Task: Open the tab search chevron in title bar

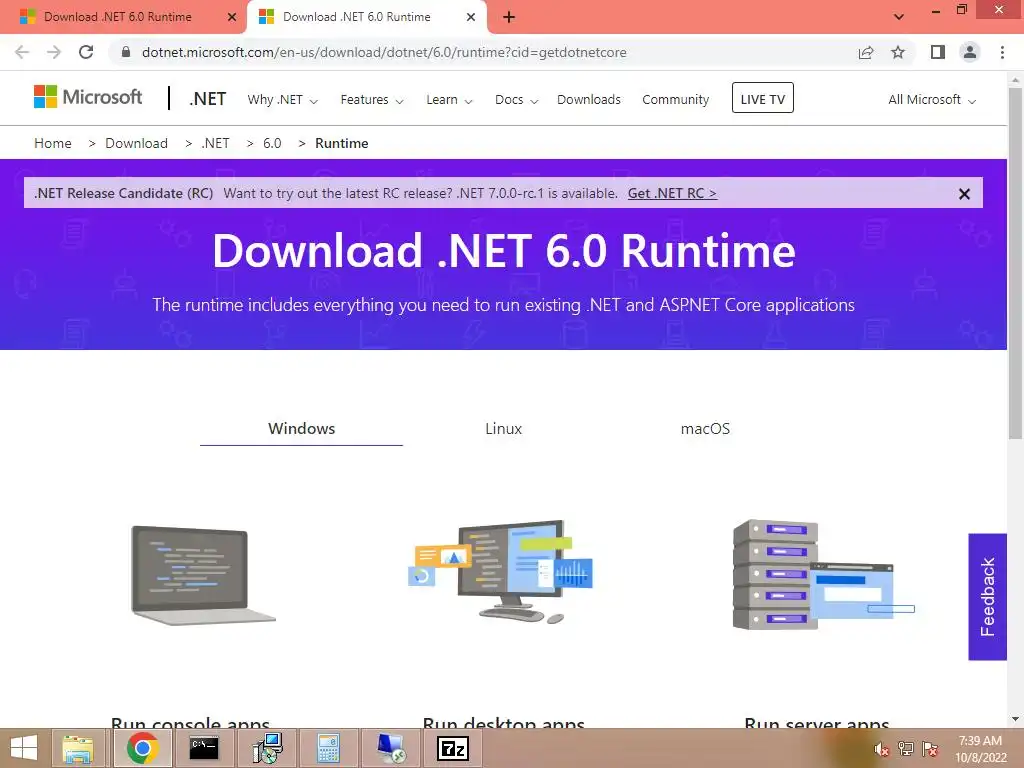Action: (x=899, y=17)
